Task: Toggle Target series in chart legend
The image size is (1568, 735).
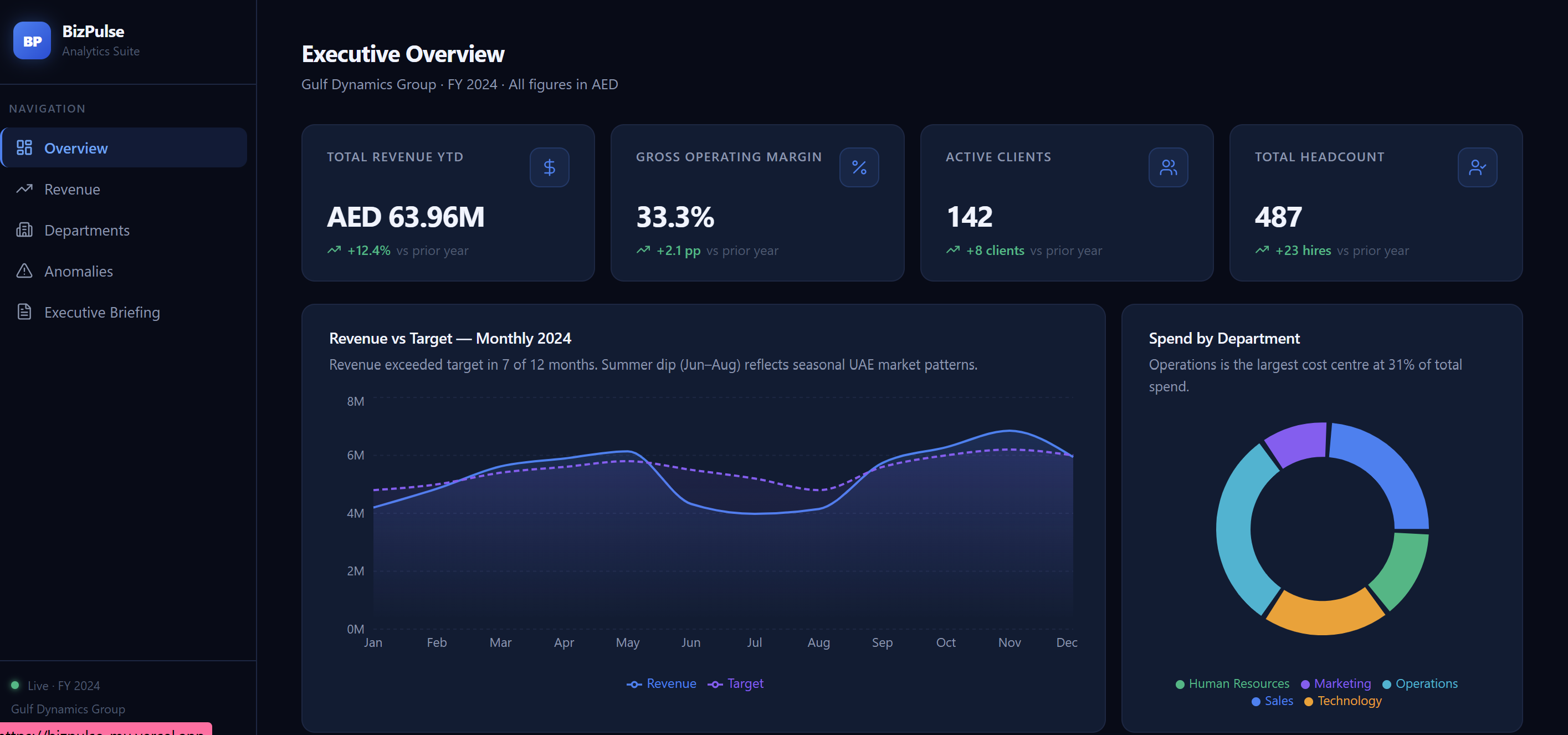Action: pos(735,683)
